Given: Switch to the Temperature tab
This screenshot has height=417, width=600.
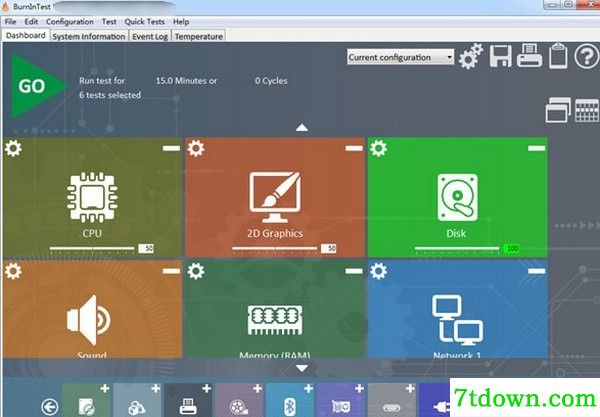Looking at the screenshot, I should click(x=199, y=36).
